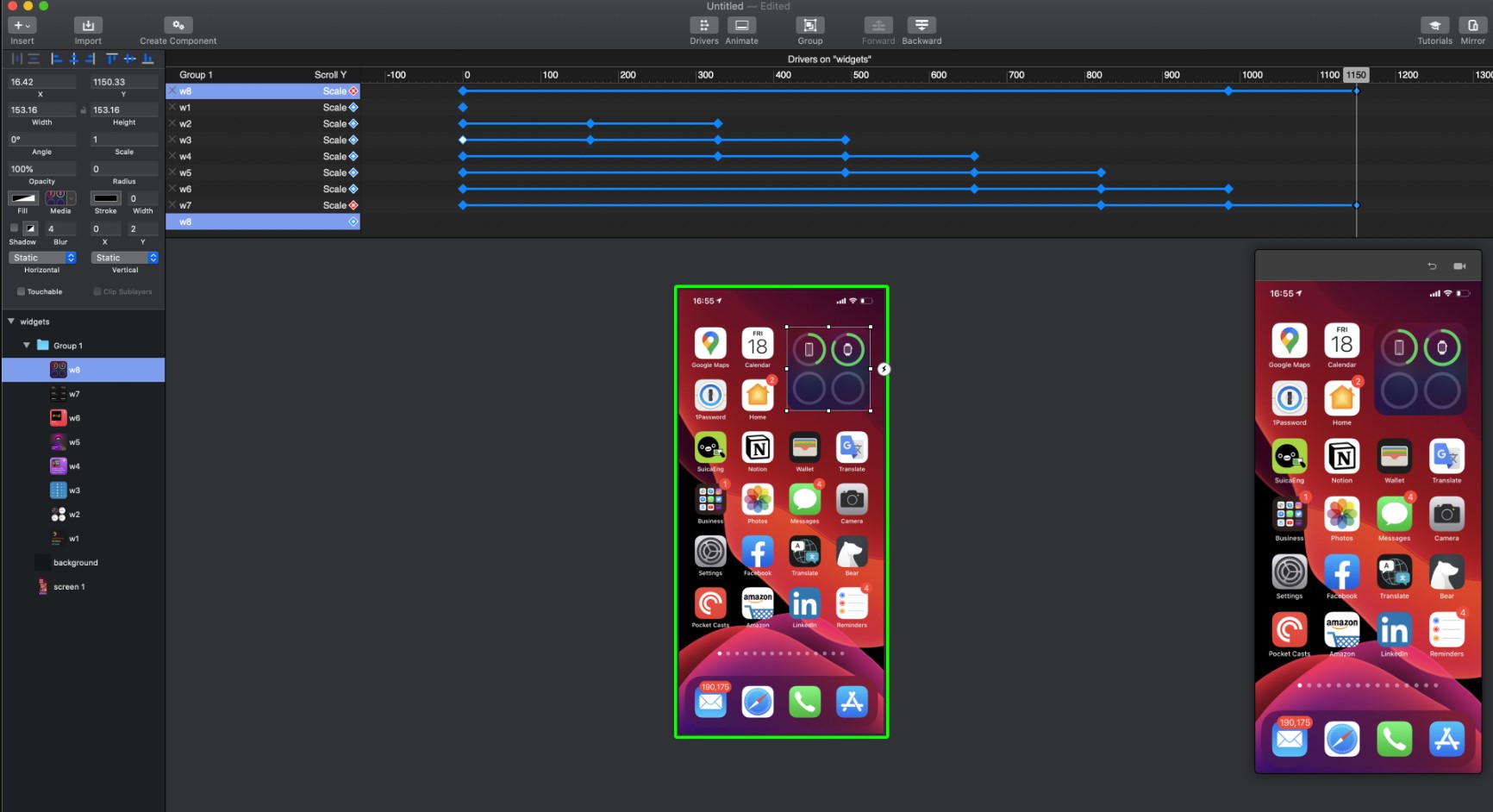Toggle the Scale keyframe diamond for w6 driver
The width and height of the screenshot is (1493, 812).
click(x=353, y=189)
